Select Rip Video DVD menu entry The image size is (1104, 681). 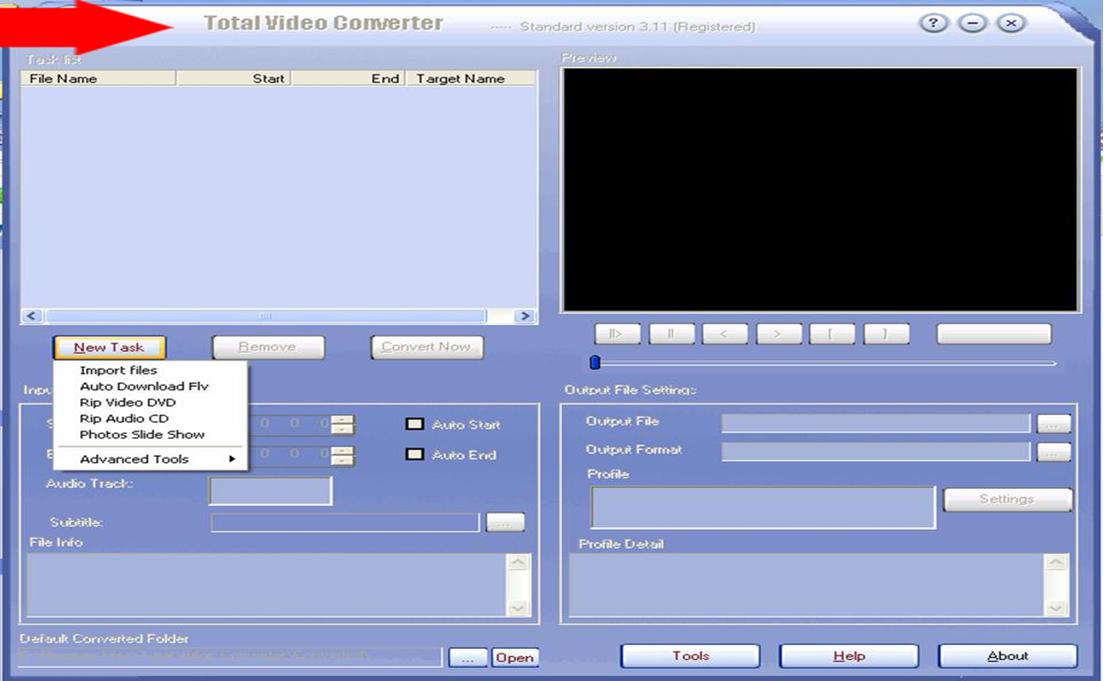pos(127,402)
